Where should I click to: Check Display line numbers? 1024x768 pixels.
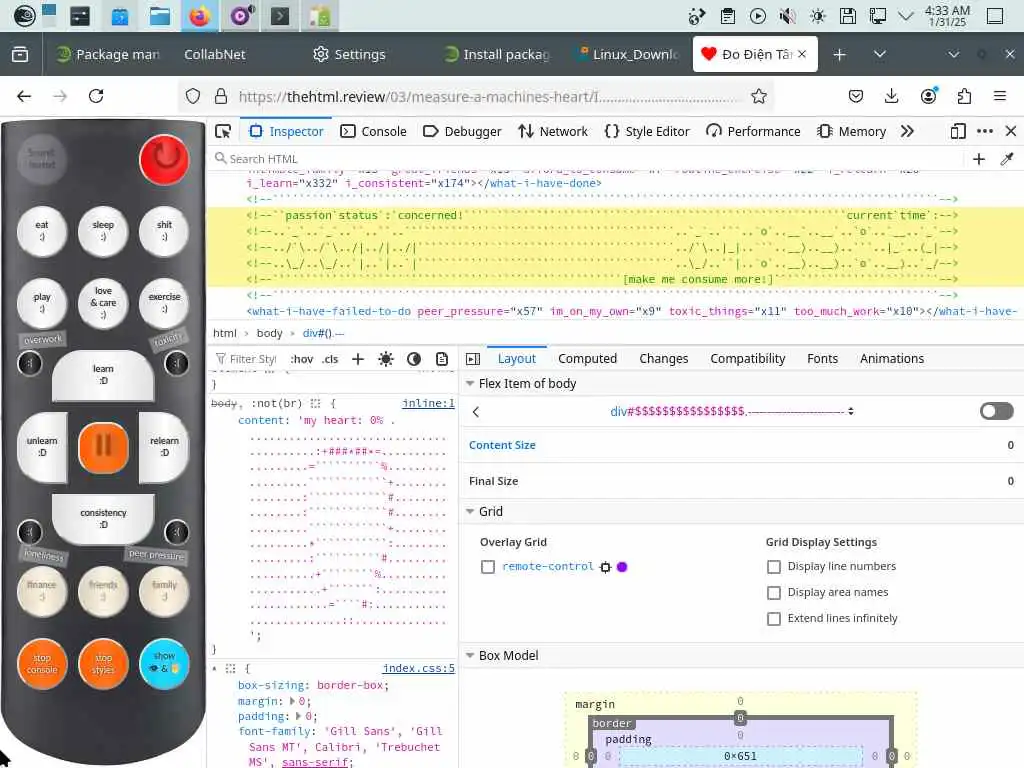click(774, 567)
